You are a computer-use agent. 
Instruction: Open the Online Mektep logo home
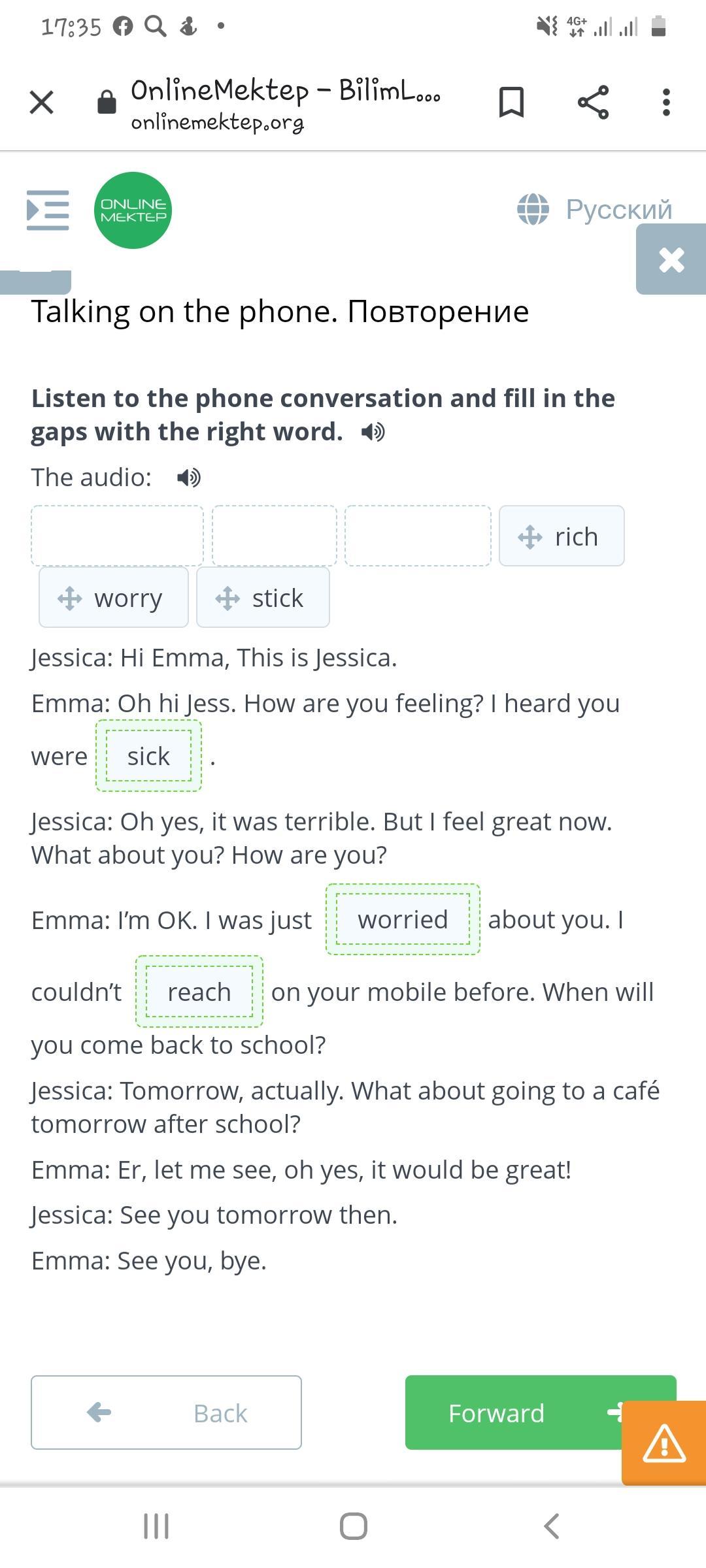click(x=133, y=210)
